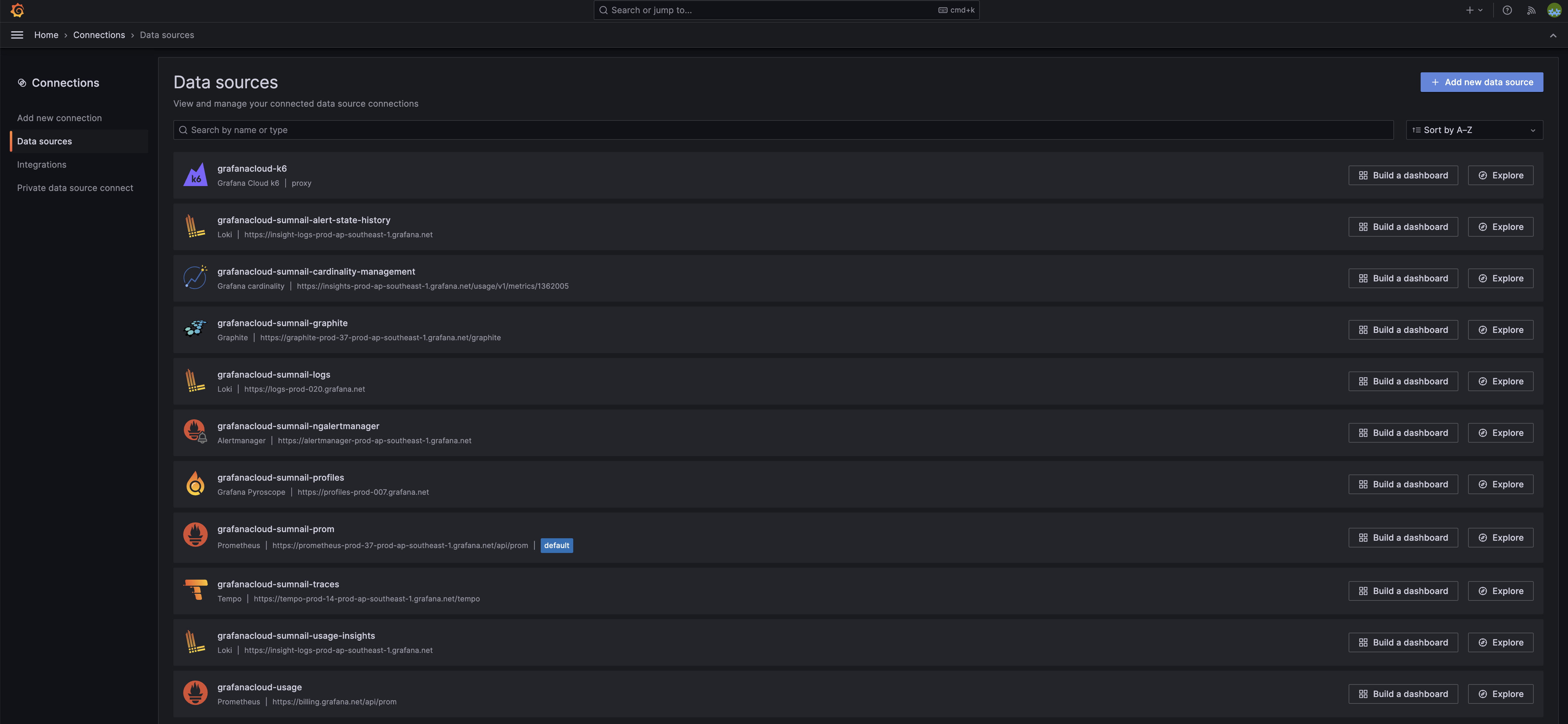Click Home breadcrumb

[x=46, y=35]
